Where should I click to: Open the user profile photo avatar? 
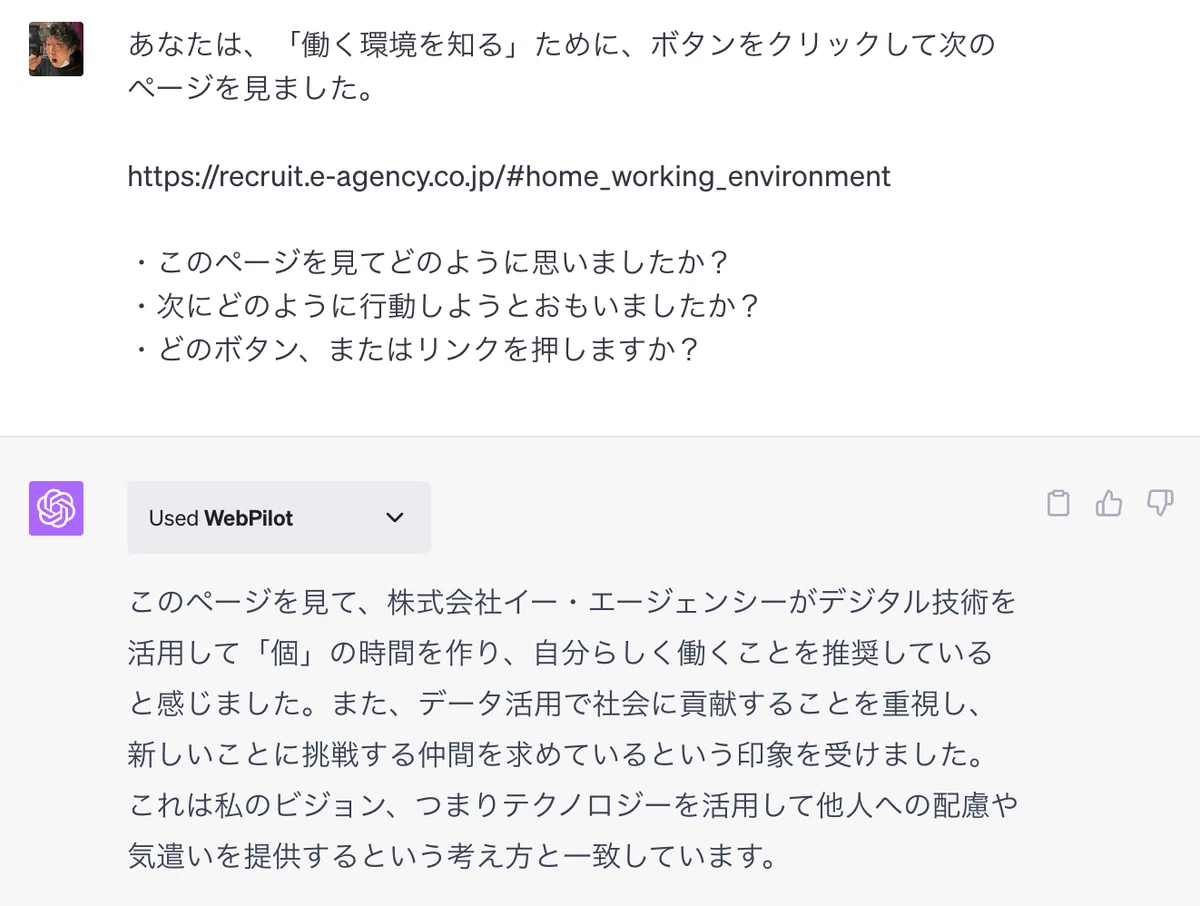tap(56, 49)
